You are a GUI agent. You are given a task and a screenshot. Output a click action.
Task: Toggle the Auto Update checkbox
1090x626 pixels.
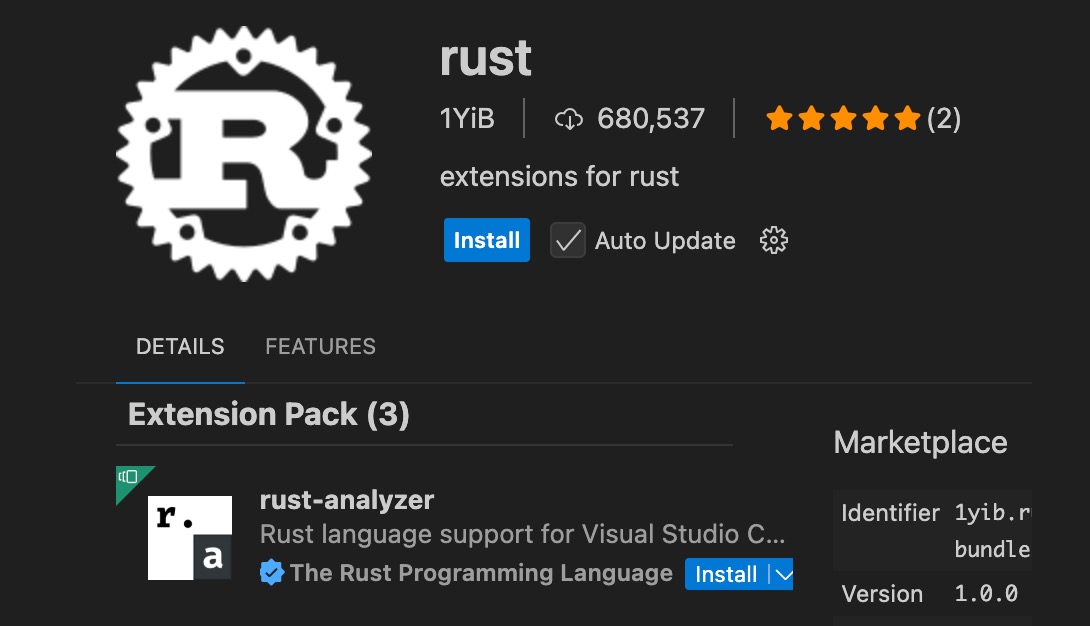(x=568, y=240)
